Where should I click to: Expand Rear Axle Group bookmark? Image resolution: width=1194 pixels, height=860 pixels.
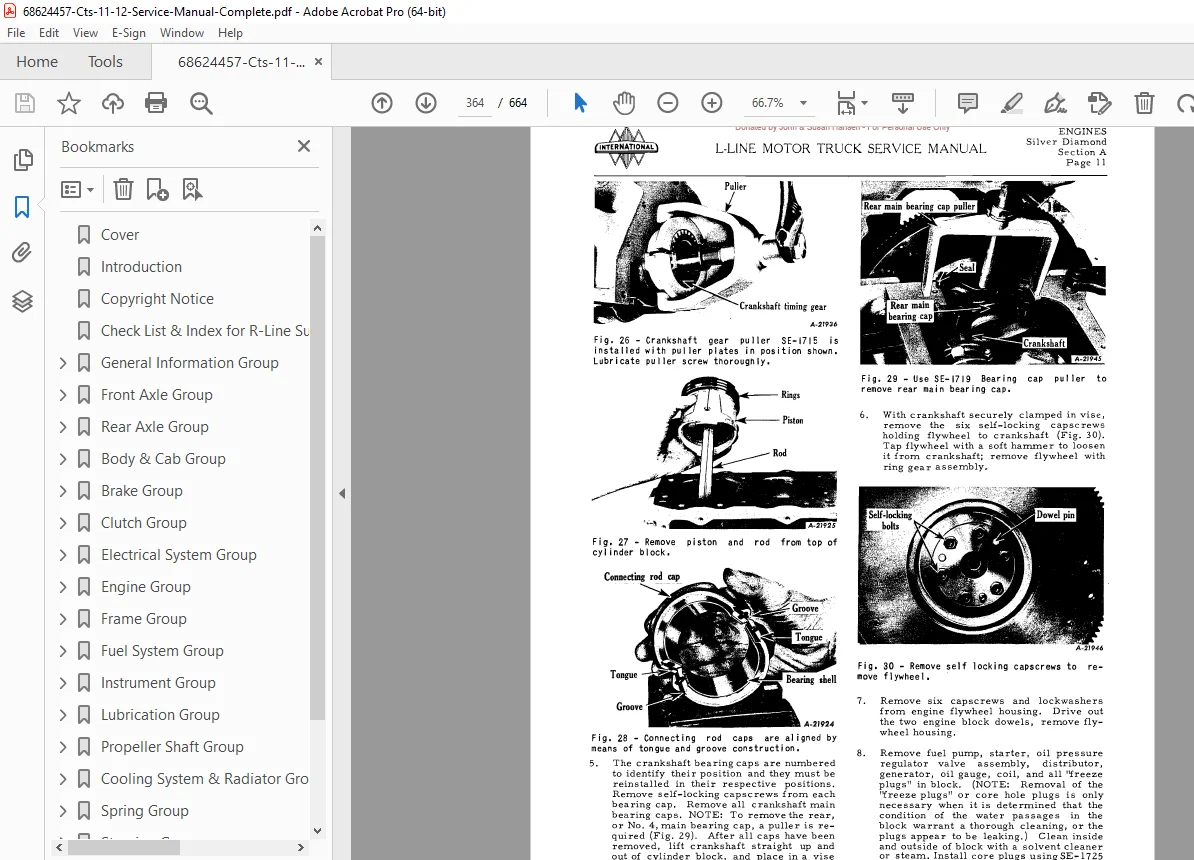[63, 427]
